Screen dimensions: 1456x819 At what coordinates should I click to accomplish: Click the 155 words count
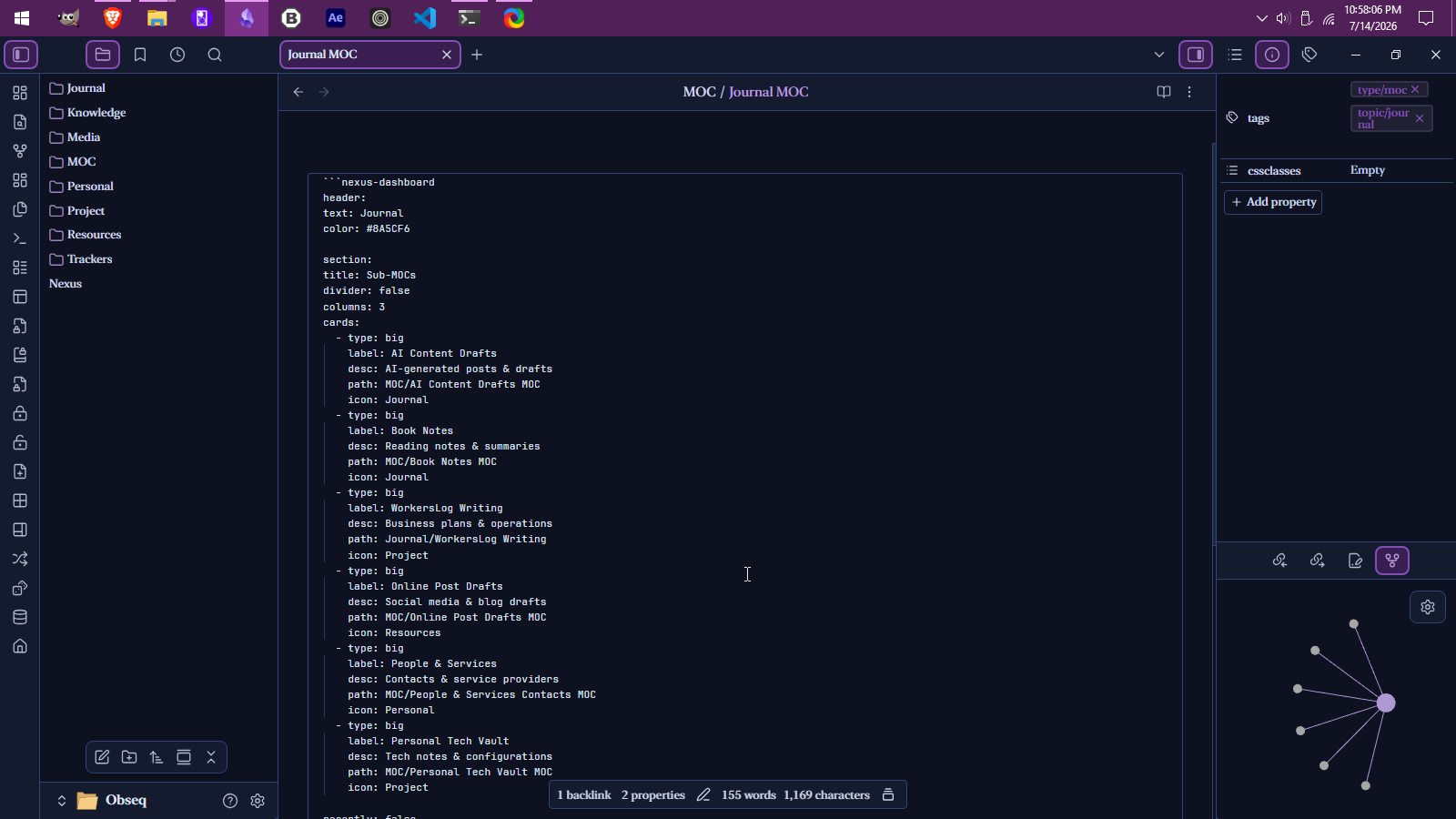point(749,795)
